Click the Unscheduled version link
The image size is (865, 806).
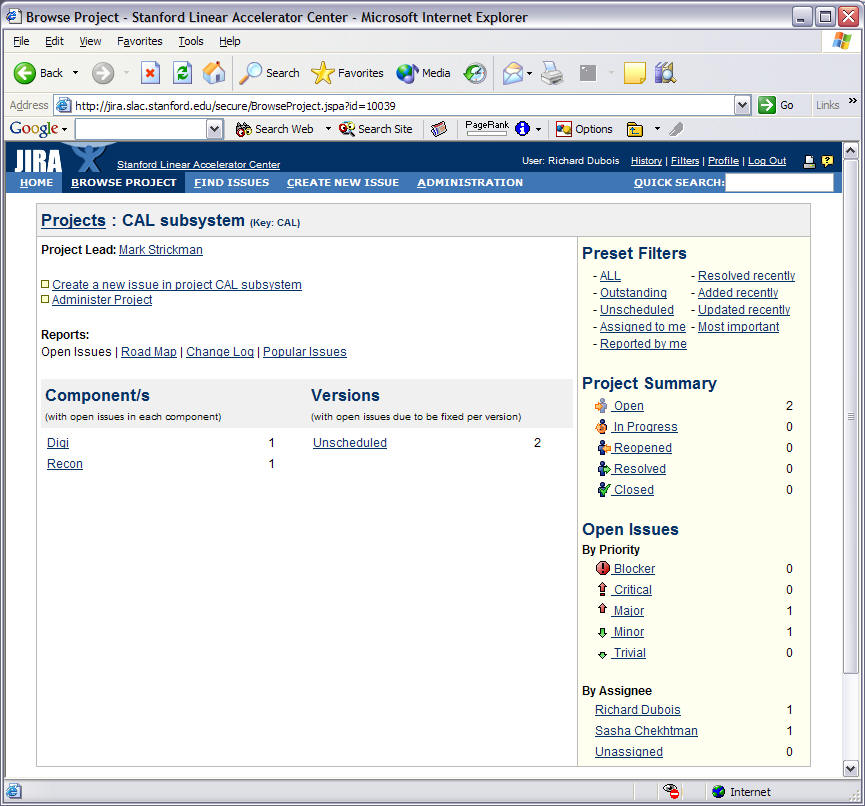coord(350,442)
